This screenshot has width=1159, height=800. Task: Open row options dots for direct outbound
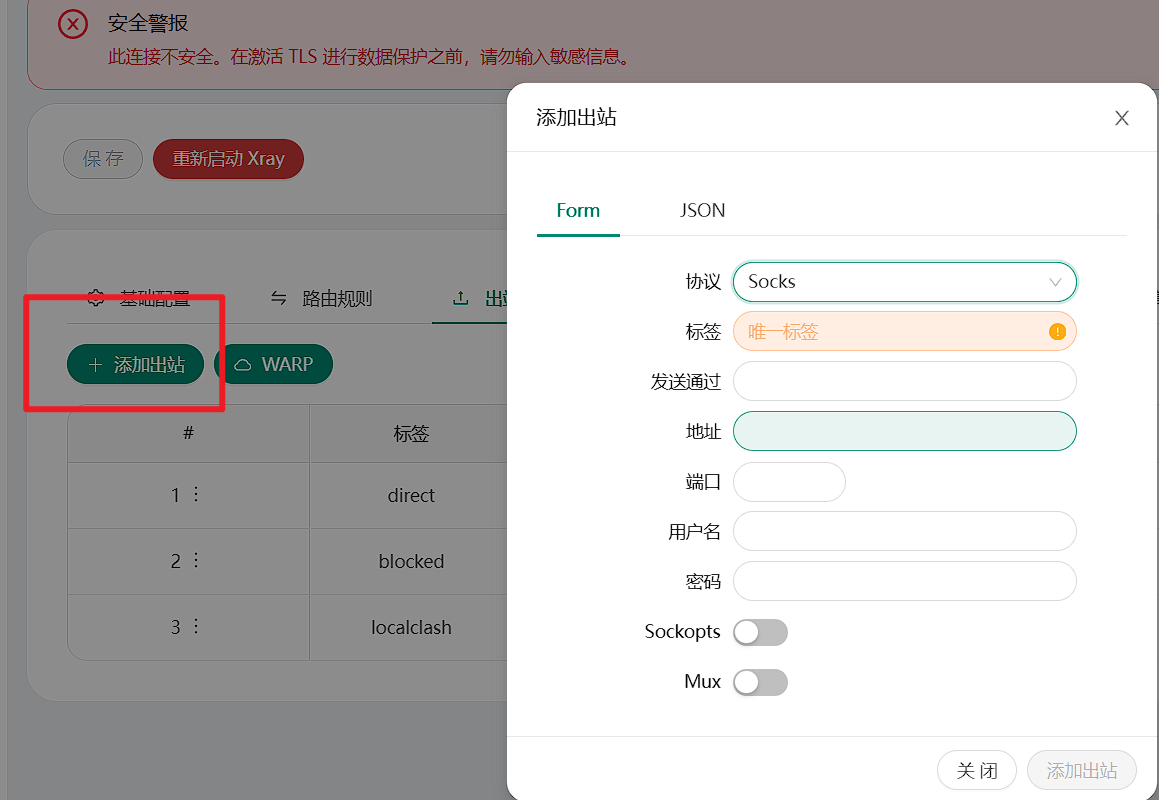(196, 494)
